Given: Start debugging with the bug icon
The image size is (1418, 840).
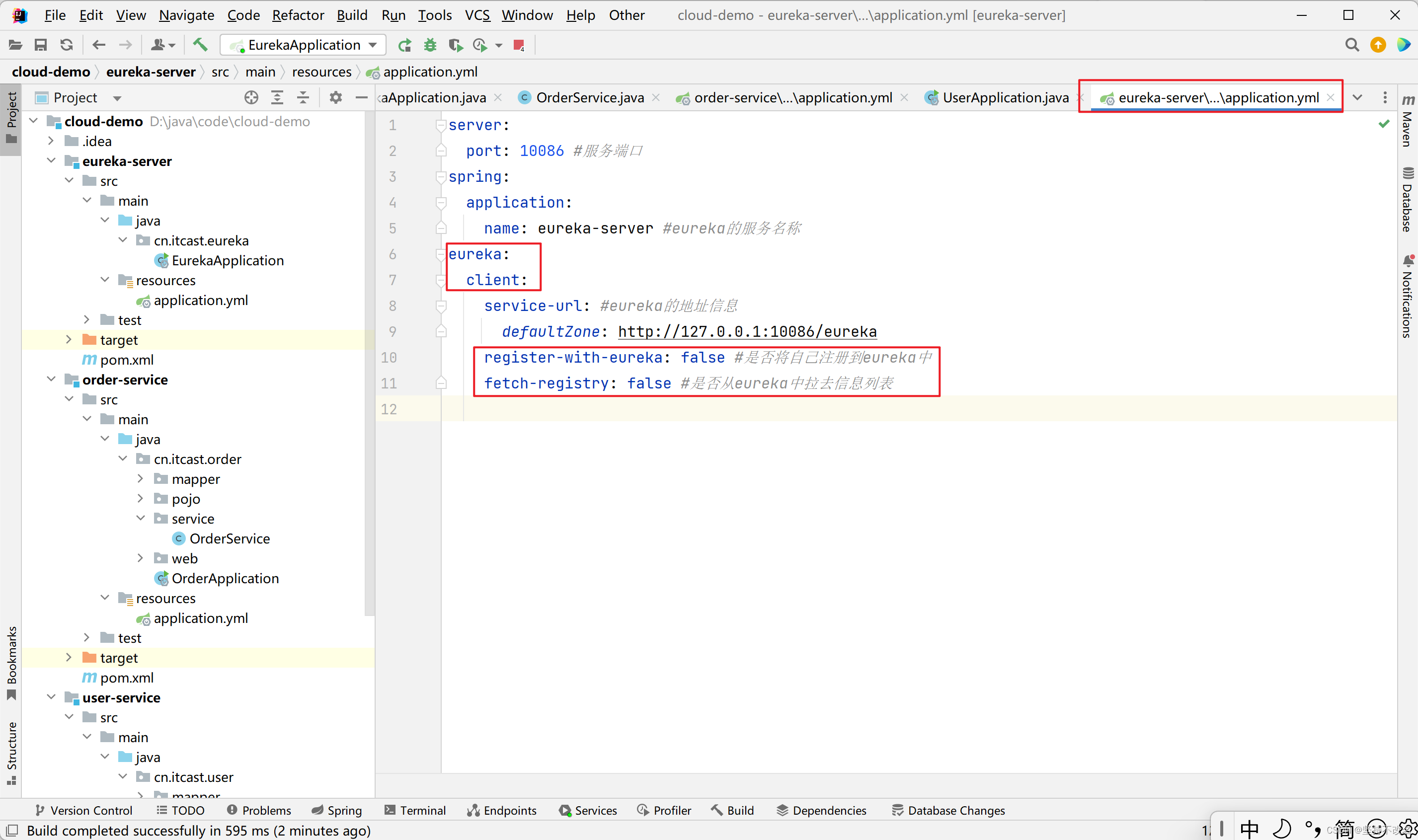Looking at the screenshot, I should [x=430, y=45].
